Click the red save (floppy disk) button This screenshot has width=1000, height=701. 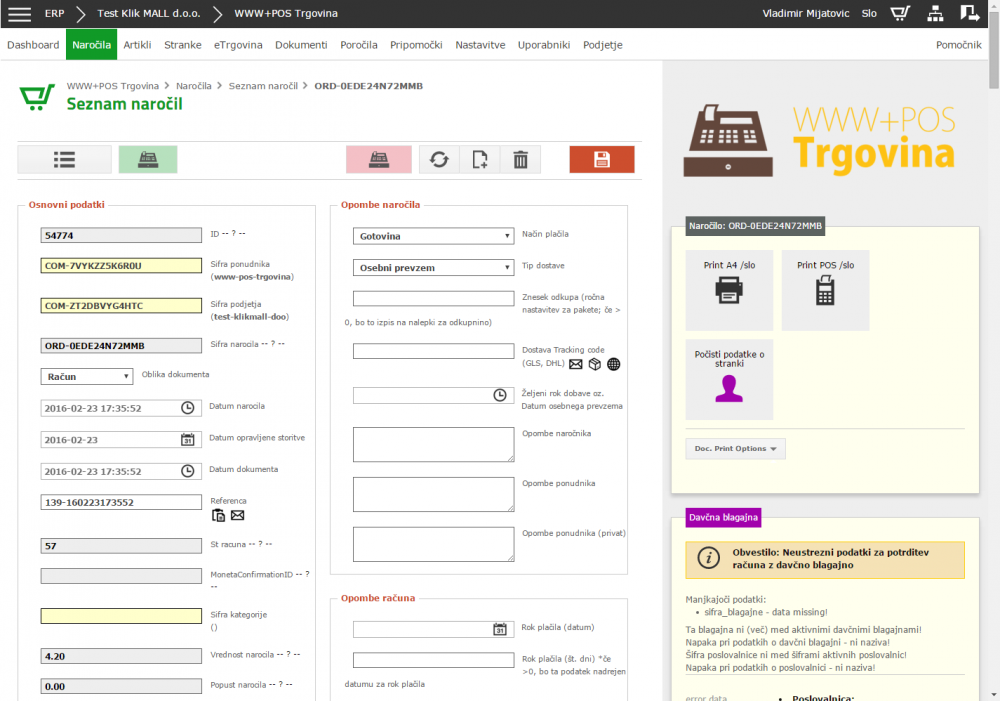pos(601,160)
